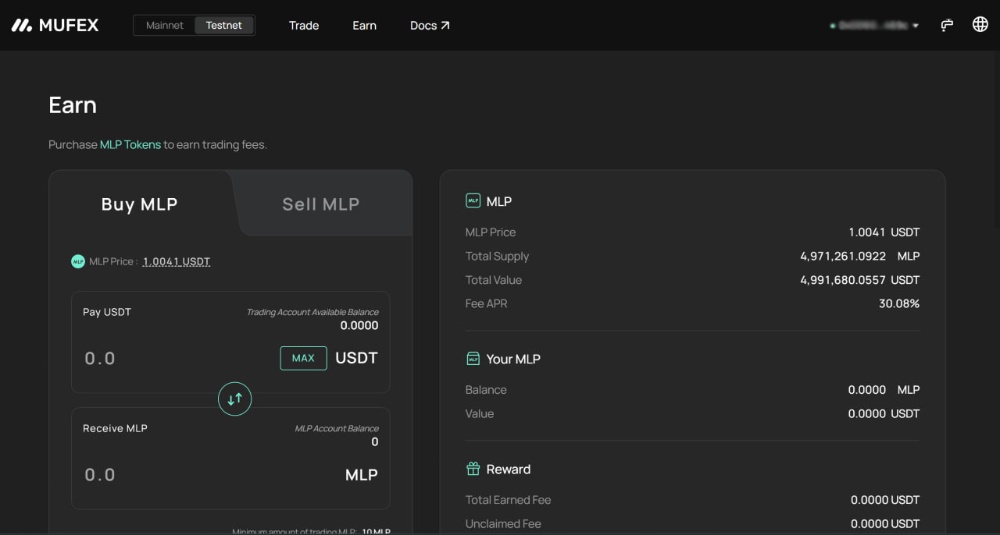Click the Unclaimed Fee label
This screenshot has height=535, width=1000.
click(x=503, y=524)
